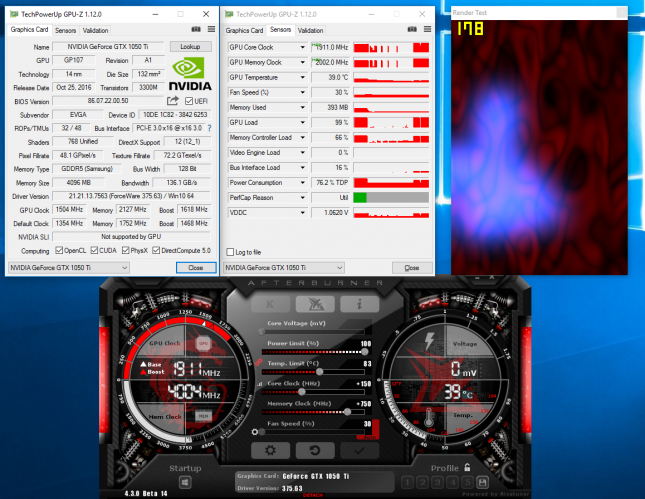Click the MEM chip icon in clock gauge

(x=203, y=416)
